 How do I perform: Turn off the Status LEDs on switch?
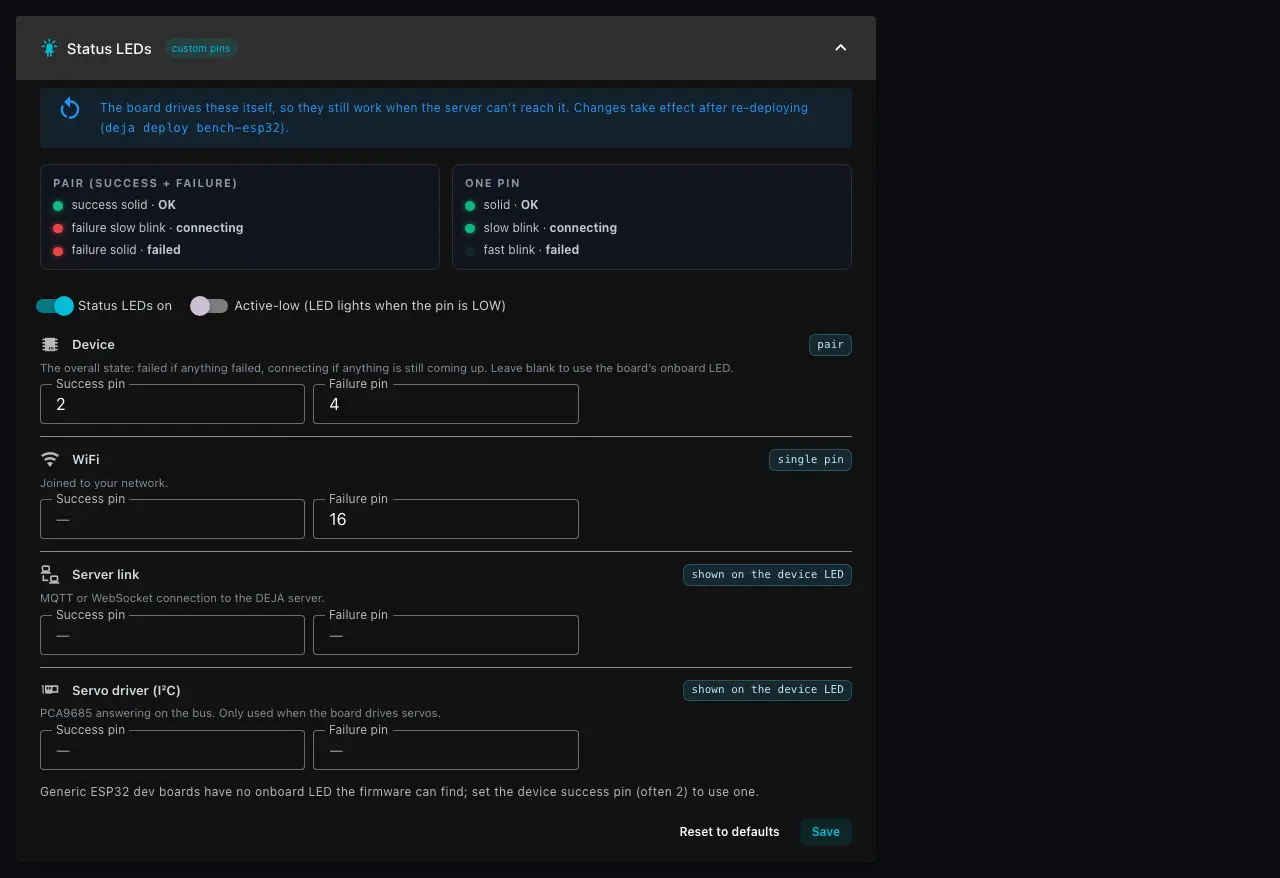pos(55,306)
